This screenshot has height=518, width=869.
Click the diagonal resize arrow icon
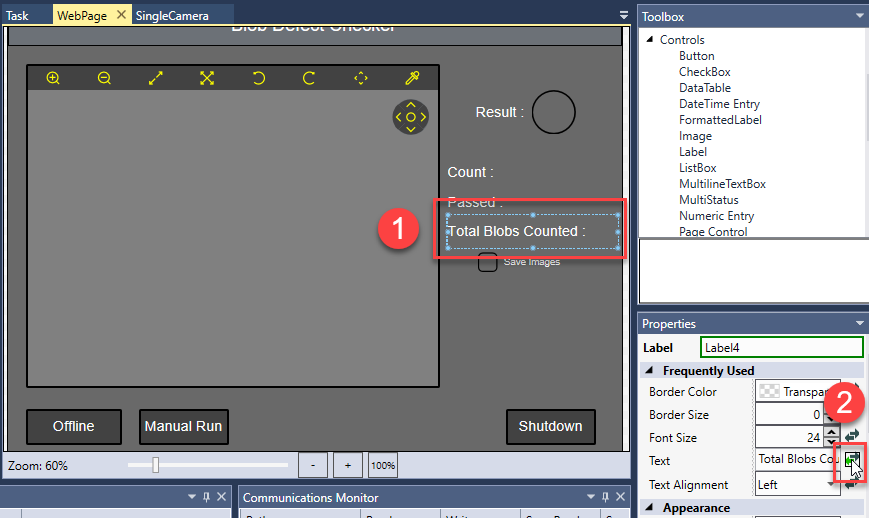coord(156,78)
